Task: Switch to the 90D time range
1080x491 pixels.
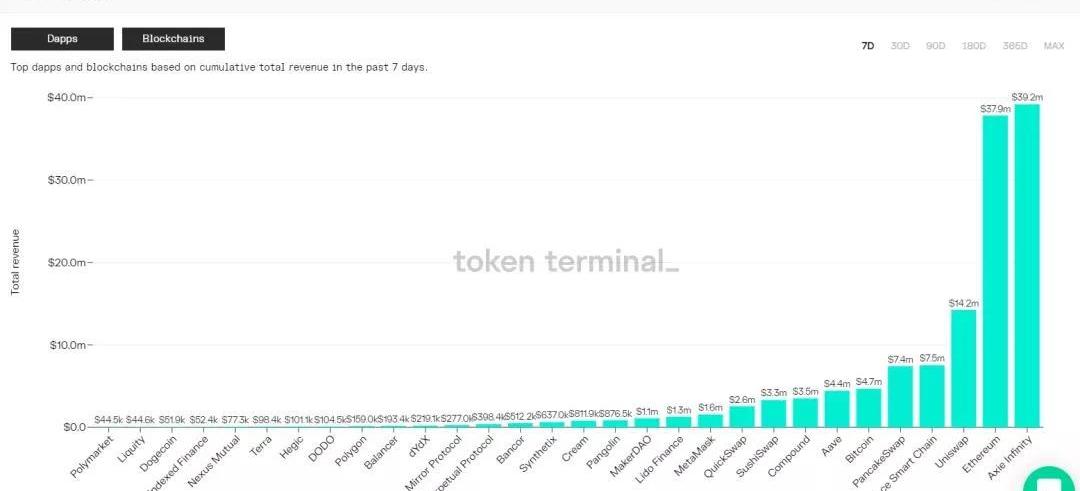Action: tap(935, 46)
